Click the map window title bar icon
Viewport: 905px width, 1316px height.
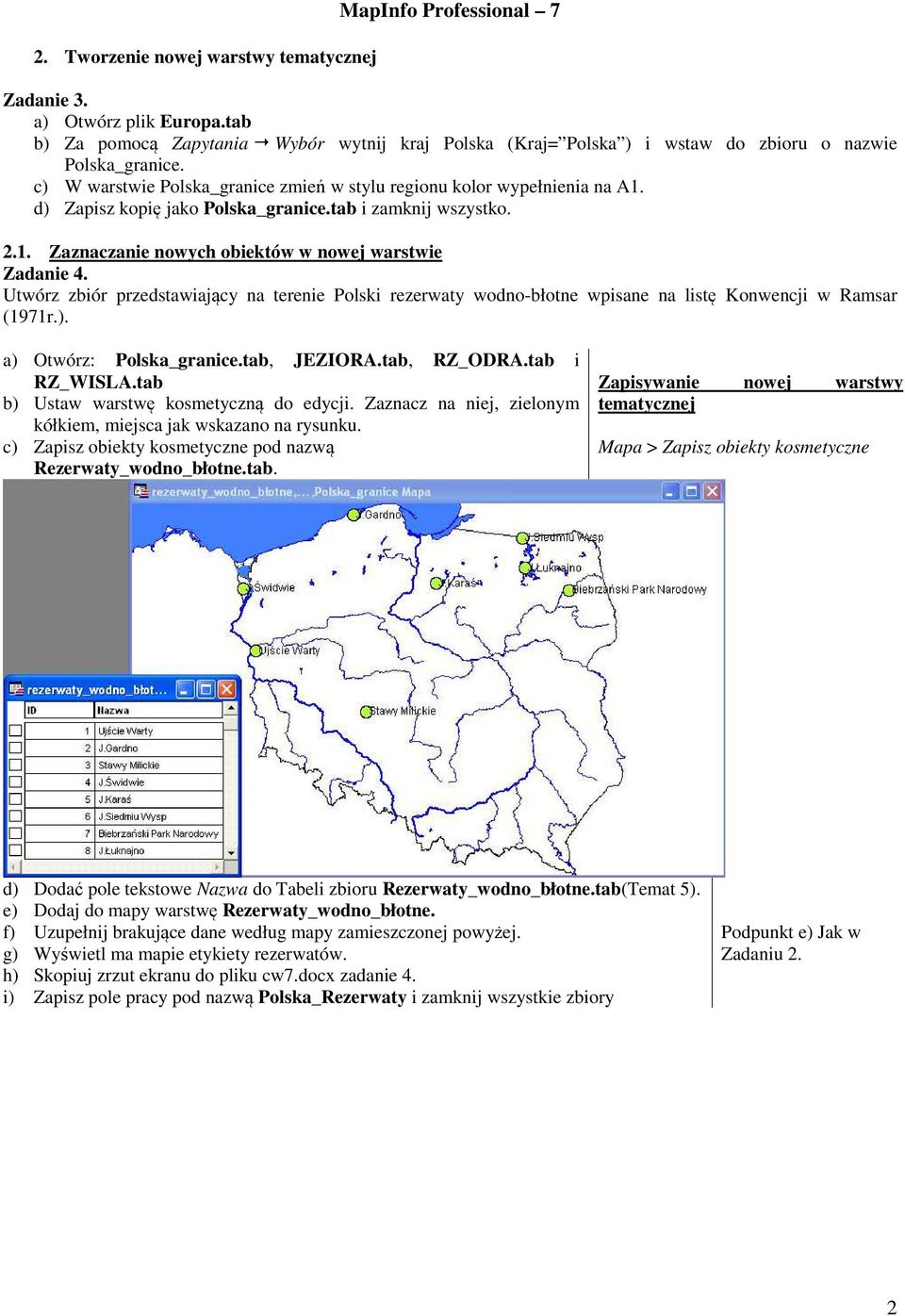coord(141,491)
